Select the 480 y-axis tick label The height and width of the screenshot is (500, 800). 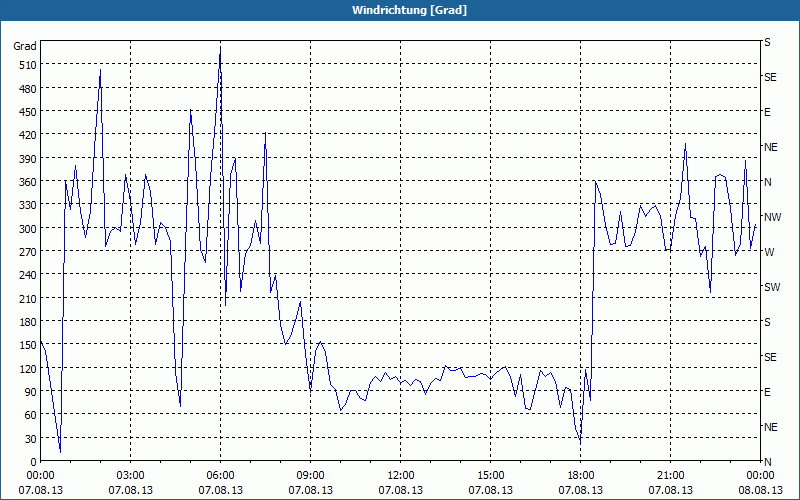(x=28, y=89)
